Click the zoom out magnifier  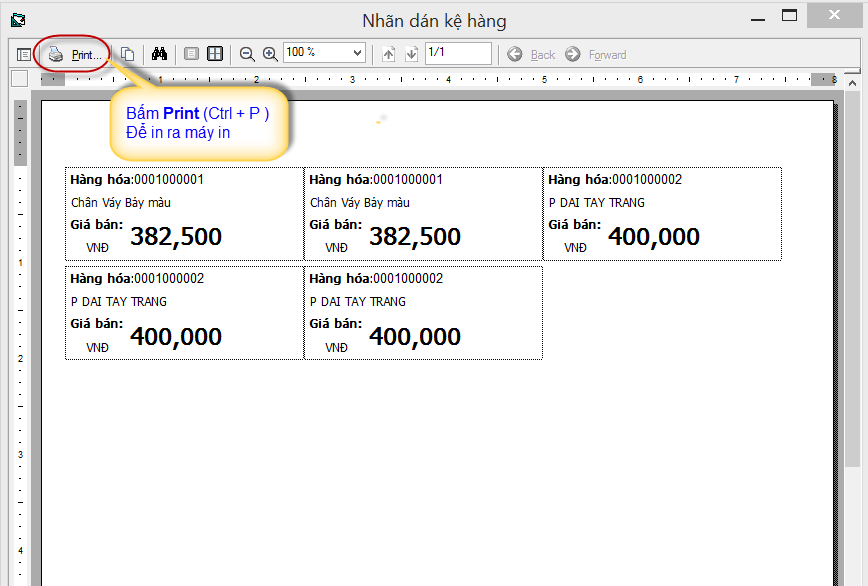click(x=247, y=54)
